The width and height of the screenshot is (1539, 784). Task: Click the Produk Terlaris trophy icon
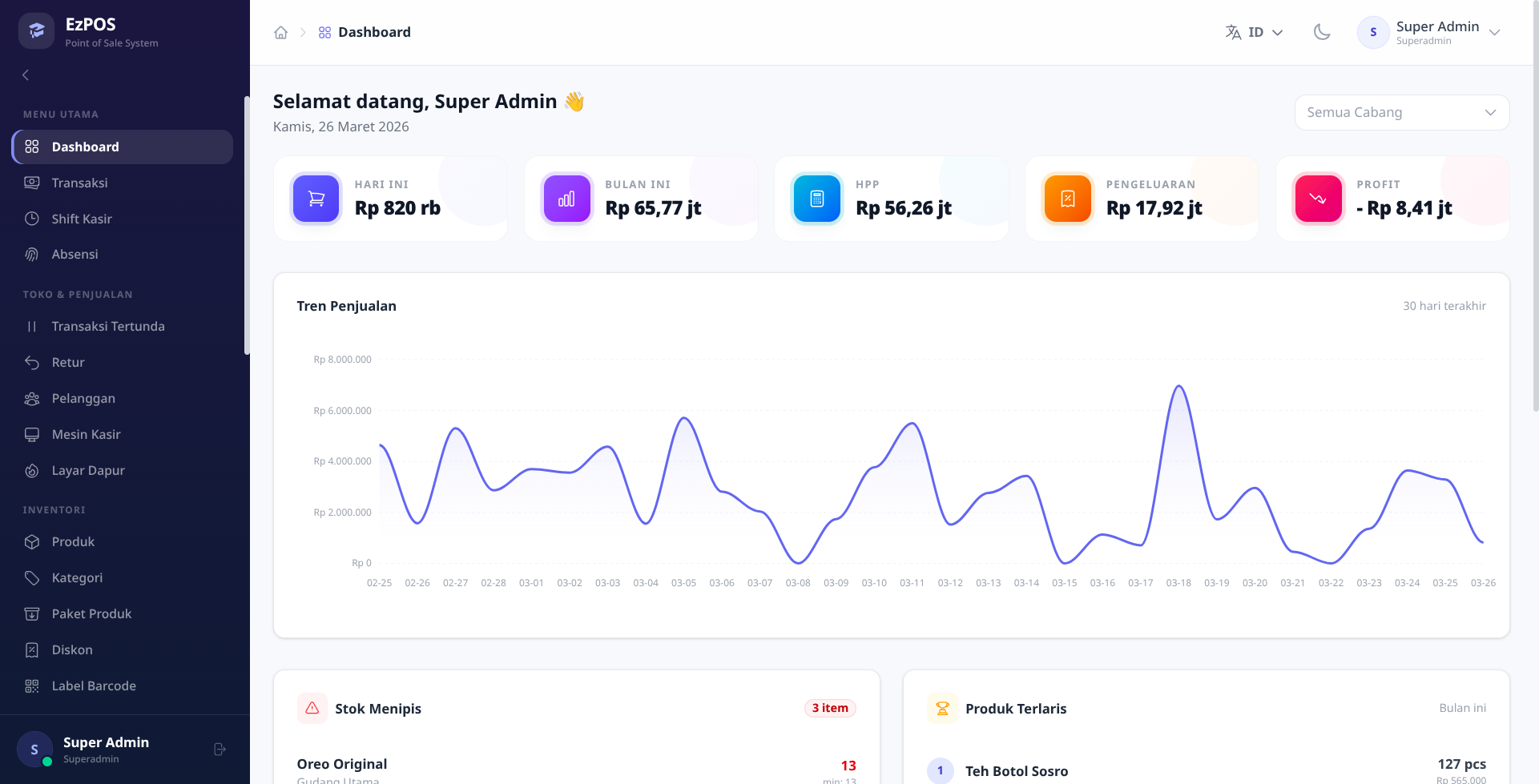pos(942,709)
